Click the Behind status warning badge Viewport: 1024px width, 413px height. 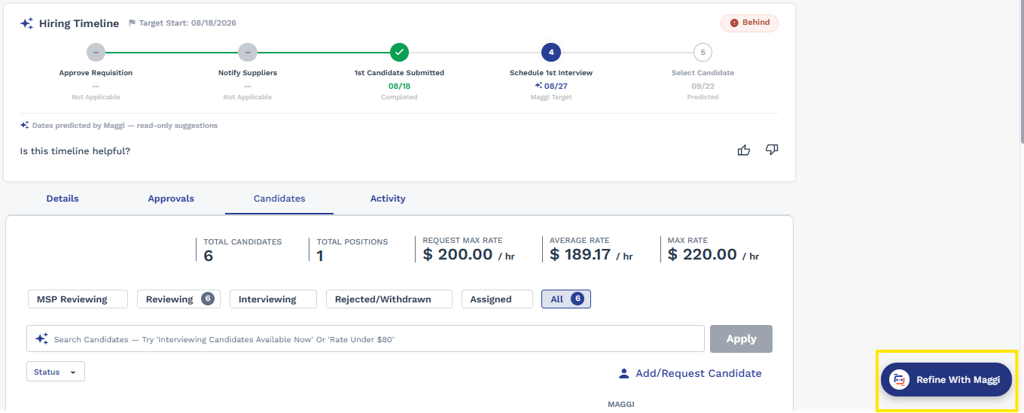click(749, 23)
